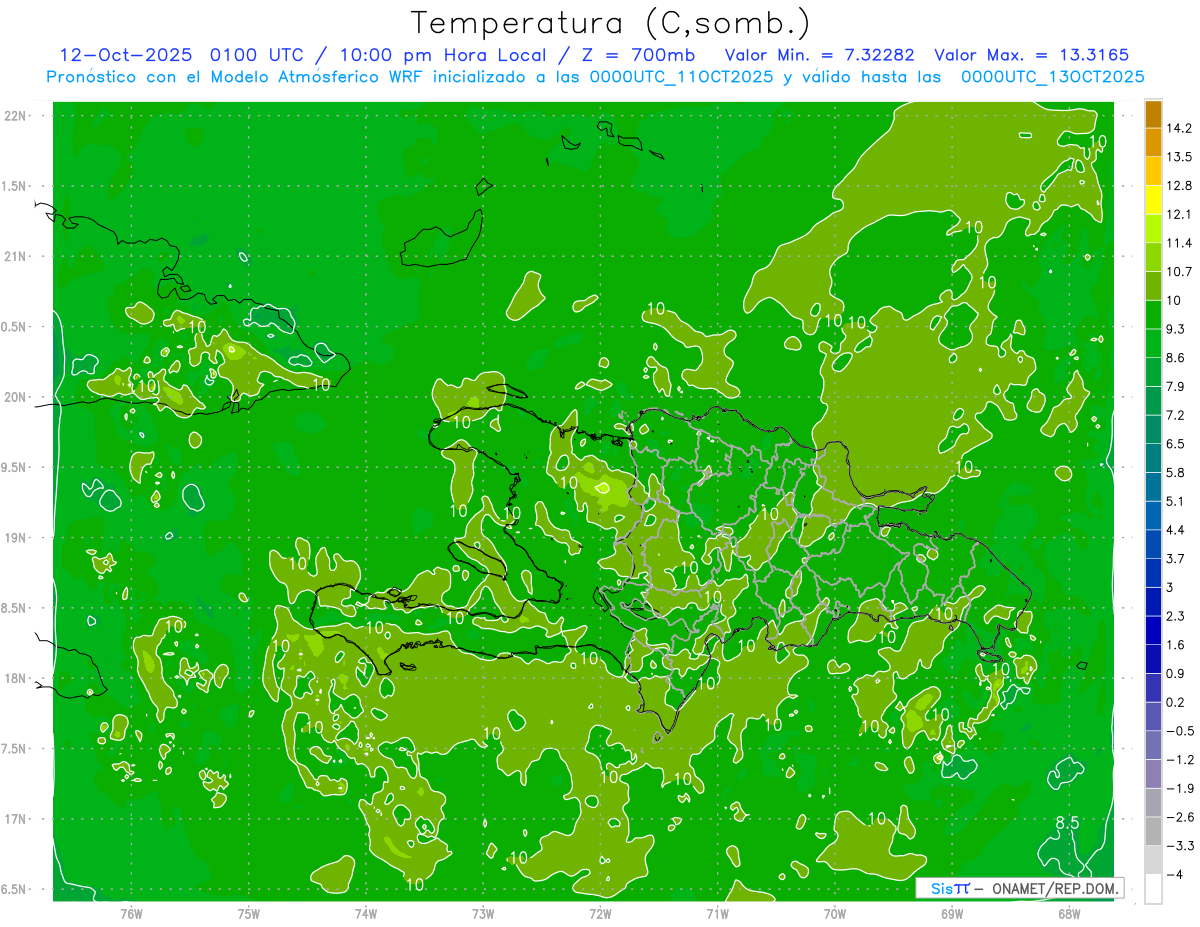Click "5.8" on the color scale

pyautogui.click(x=1176, y=473)
